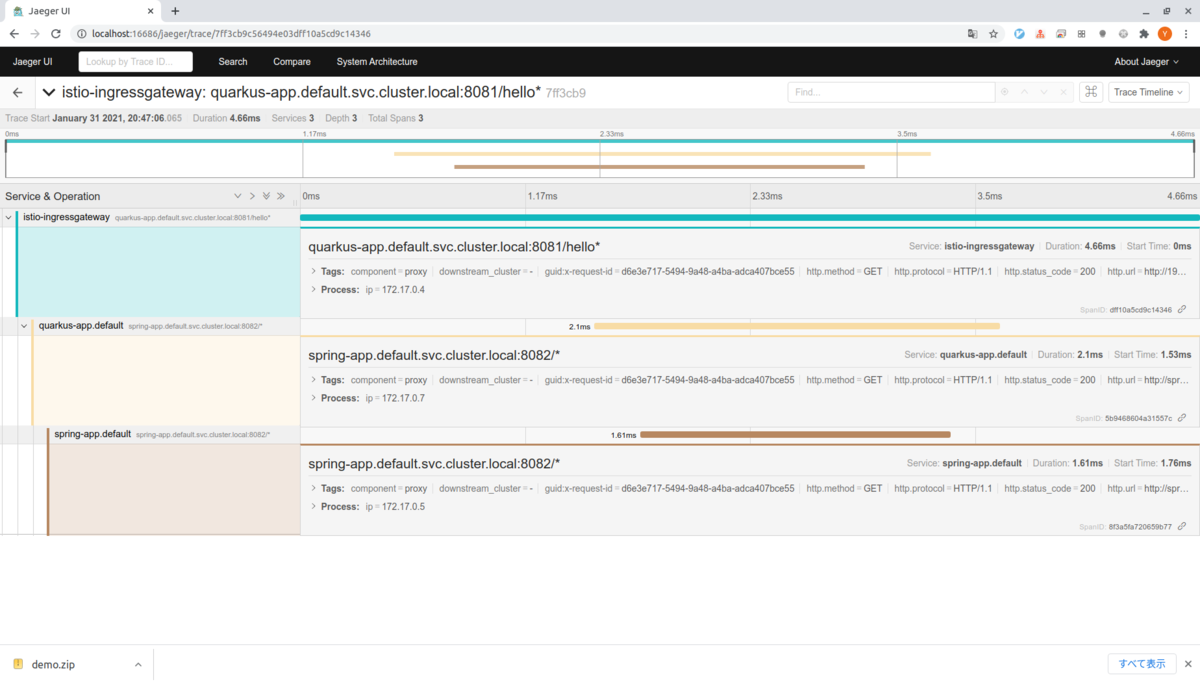The image size is (1200, 684).
Task: Click すべて表示 show all downloads
Action: click(x=1142, y=664)
